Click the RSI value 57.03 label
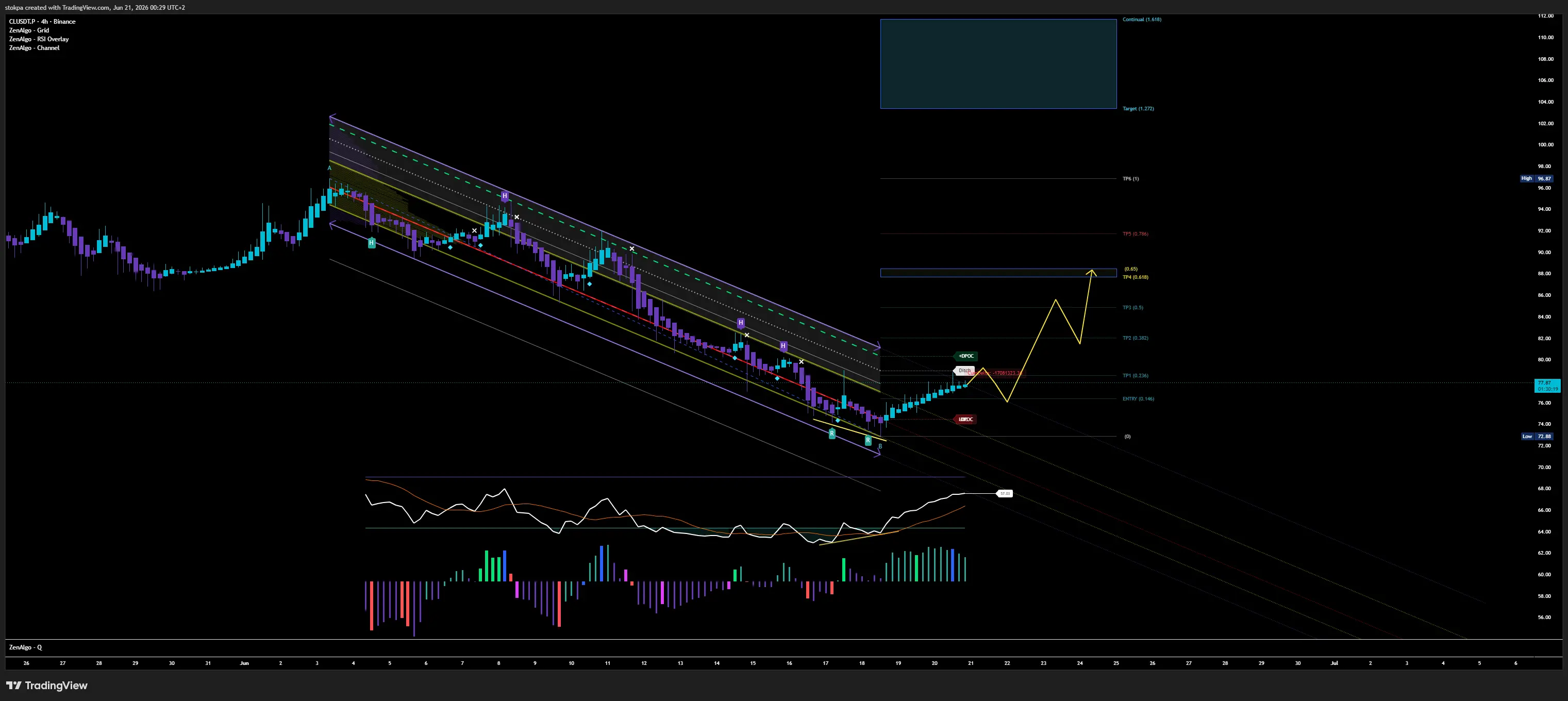This screenshot has height=701, width=1568. tap(1004, 493)
